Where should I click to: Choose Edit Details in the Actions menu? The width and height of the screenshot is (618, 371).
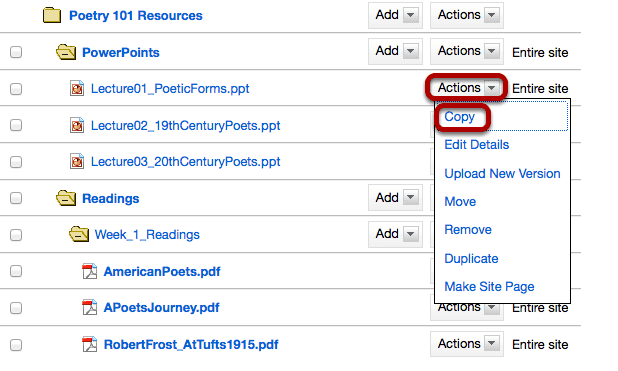[477, 145]
